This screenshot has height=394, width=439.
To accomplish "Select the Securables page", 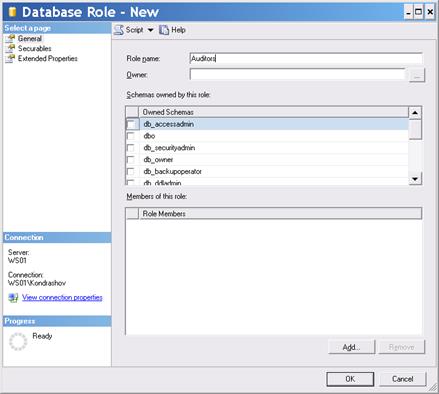I will click(x=35, y=48).
